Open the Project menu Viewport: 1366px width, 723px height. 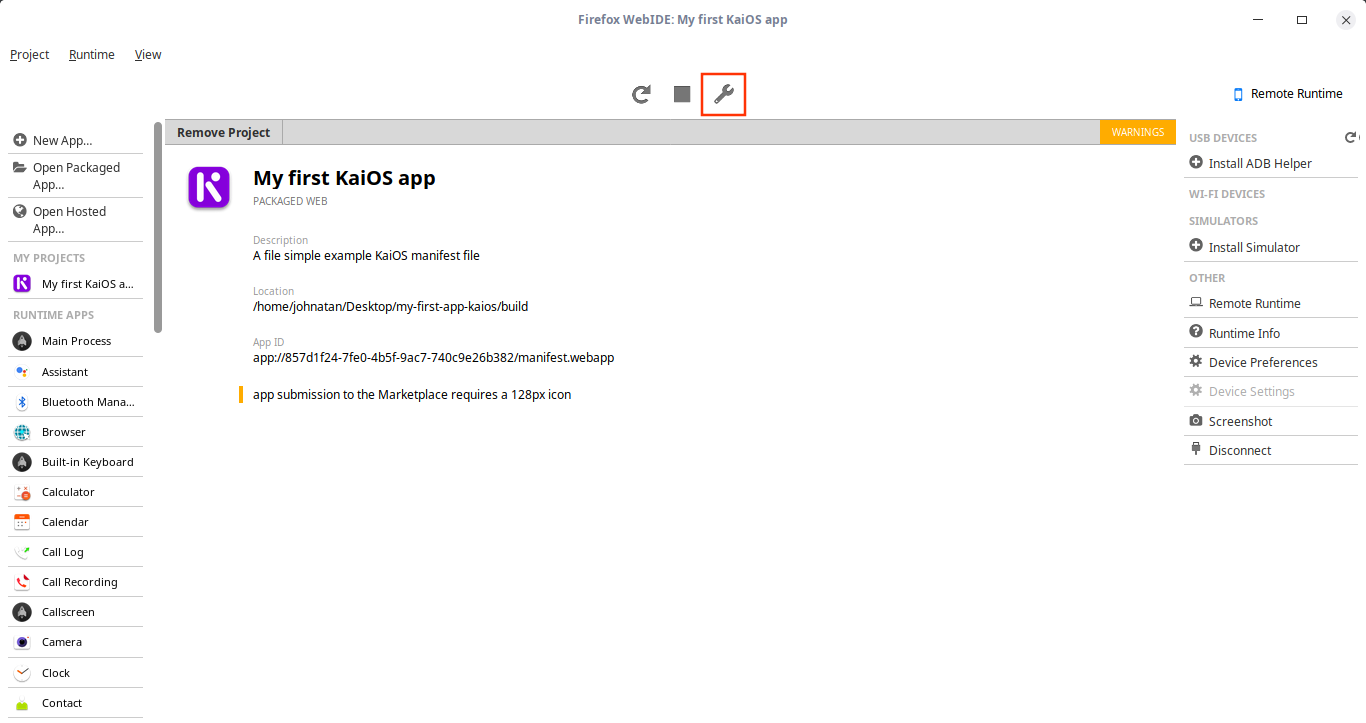point(30,55)
